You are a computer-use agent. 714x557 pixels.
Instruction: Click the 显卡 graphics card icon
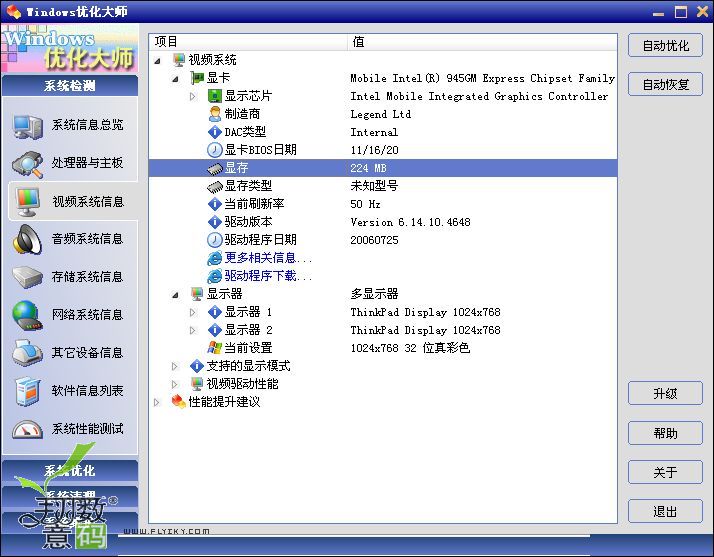[197, 78]
